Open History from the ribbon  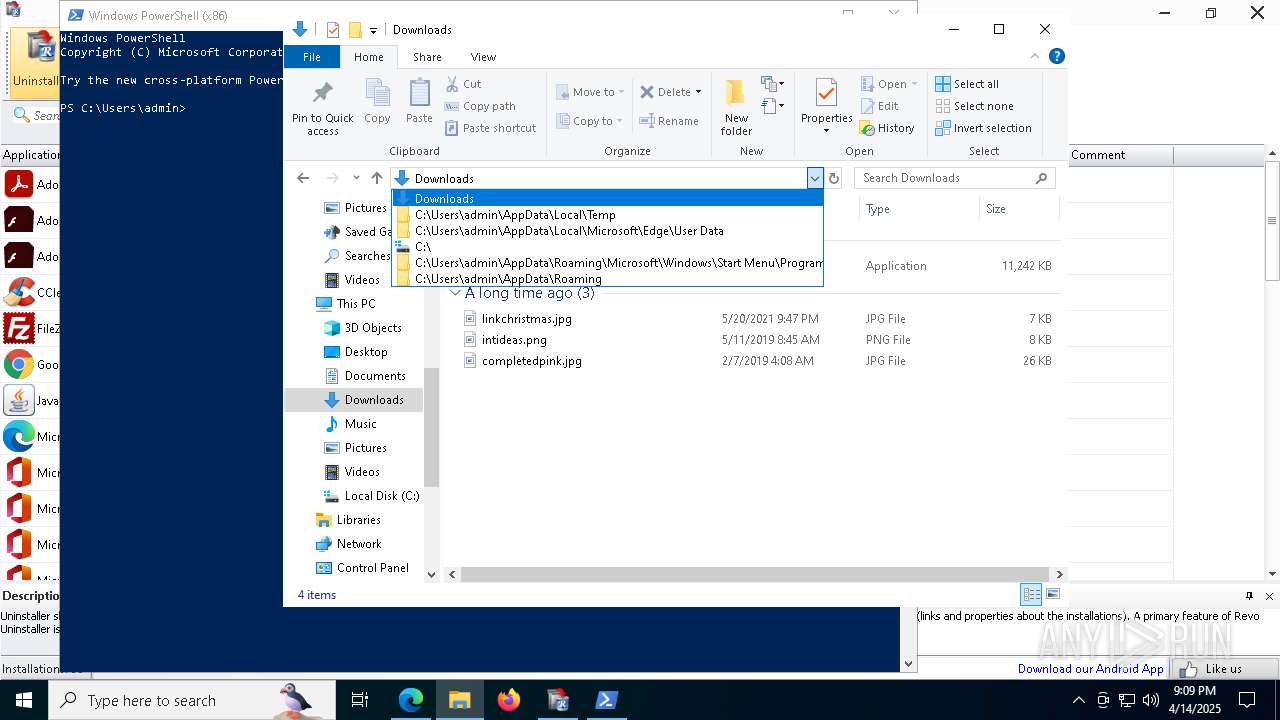pyautogui.click(x=887, y=128)
